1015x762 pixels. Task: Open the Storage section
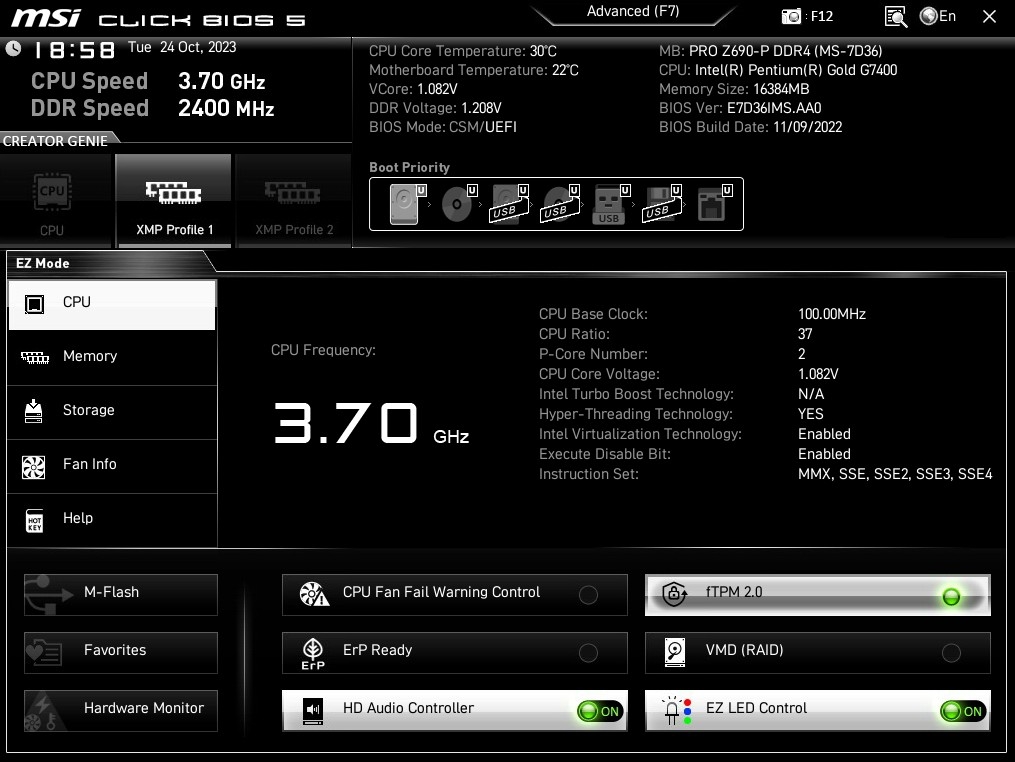[x=112, y=411]
